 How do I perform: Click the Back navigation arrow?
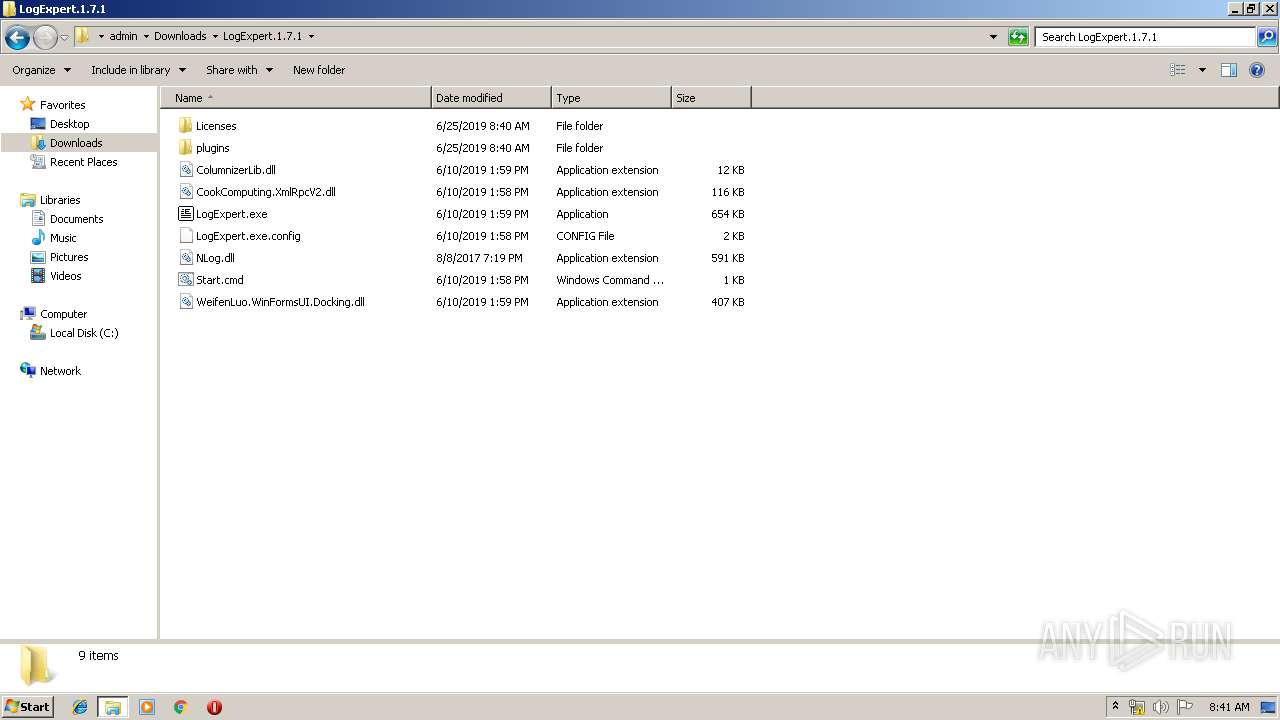17,37
